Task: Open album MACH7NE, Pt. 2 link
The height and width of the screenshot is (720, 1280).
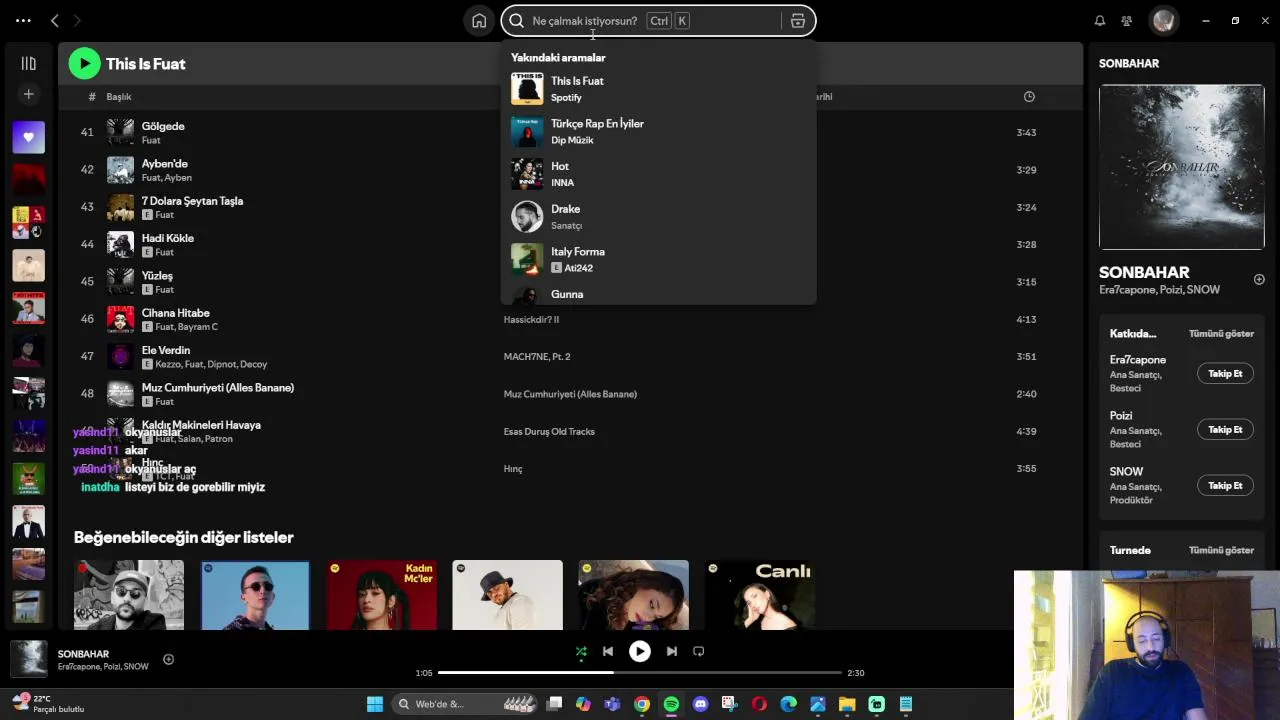Action: pyautogui.click(x=537, y=357)
